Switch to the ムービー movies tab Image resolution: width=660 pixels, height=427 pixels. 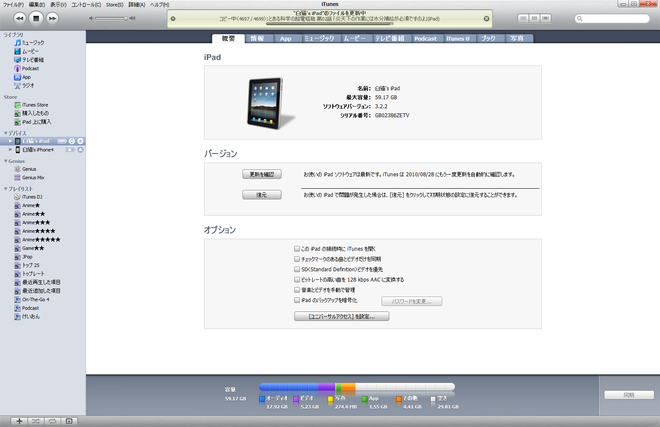[354, 38]
